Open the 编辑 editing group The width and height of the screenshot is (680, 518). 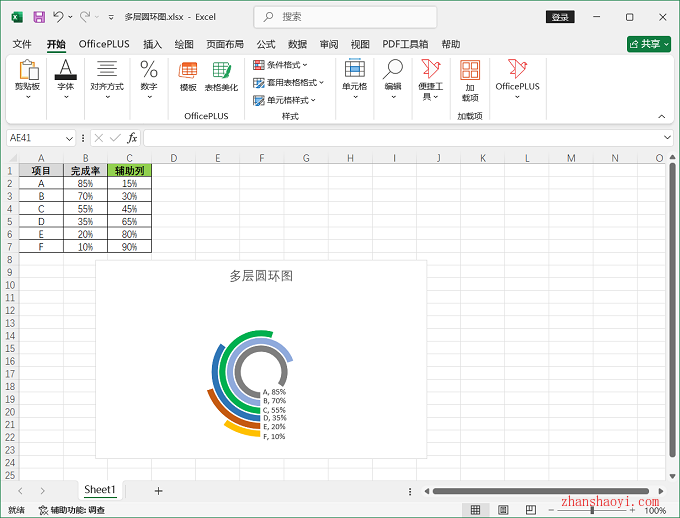point(393,78)
